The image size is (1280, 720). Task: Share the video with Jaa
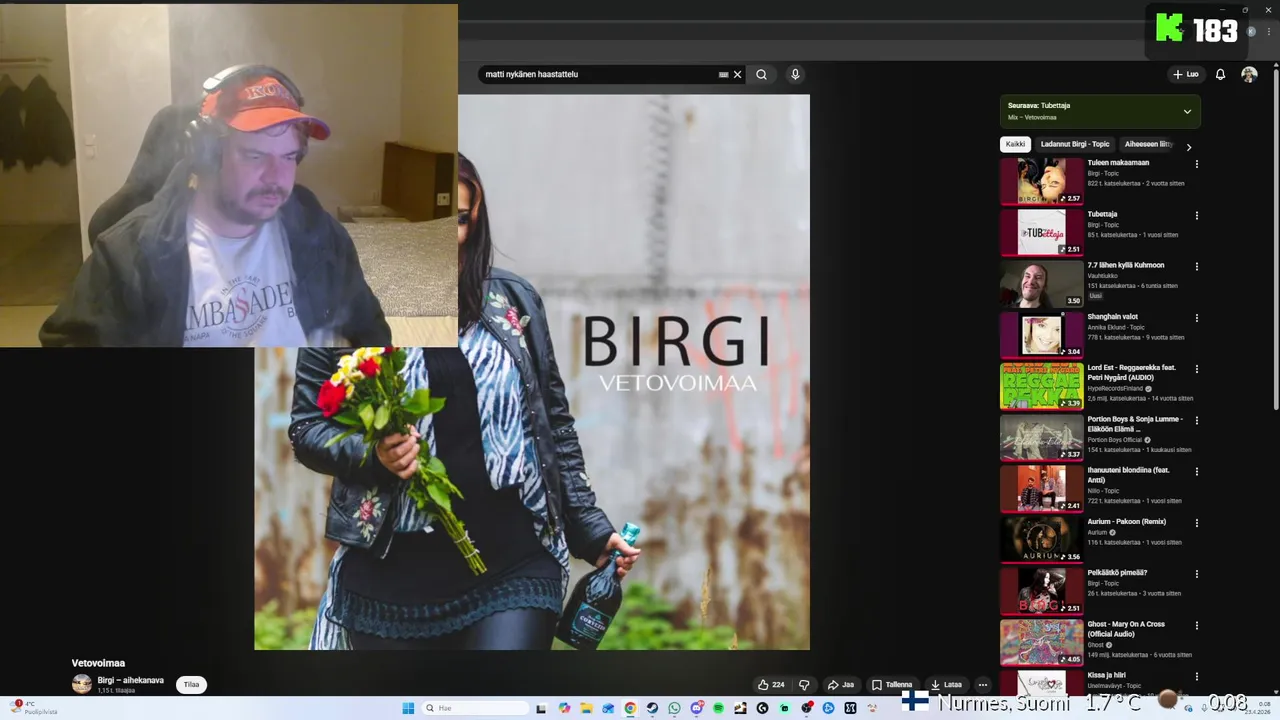840,685
